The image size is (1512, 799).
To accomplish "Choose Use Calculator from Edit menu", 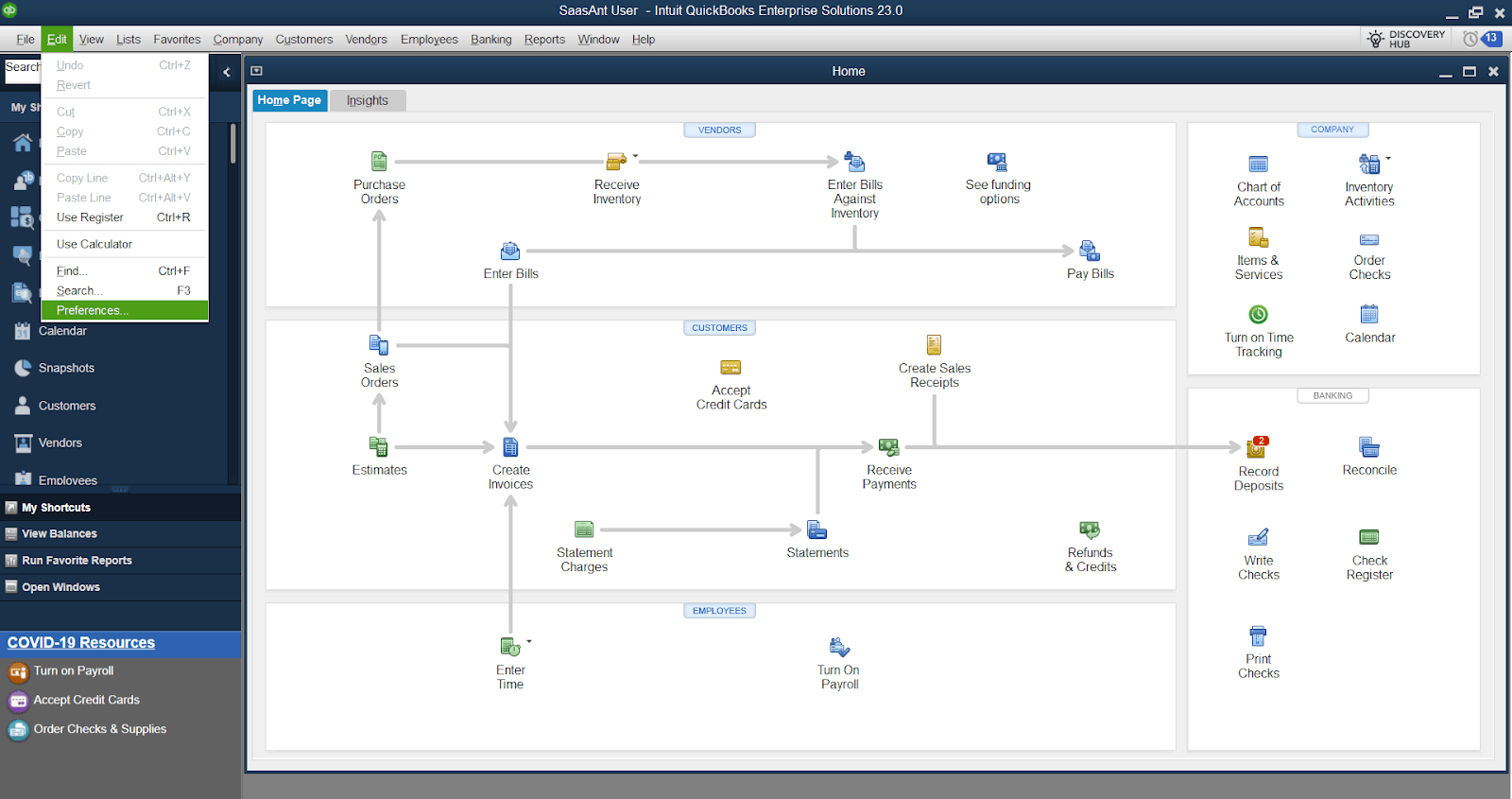I will click(x=125, y=244).
